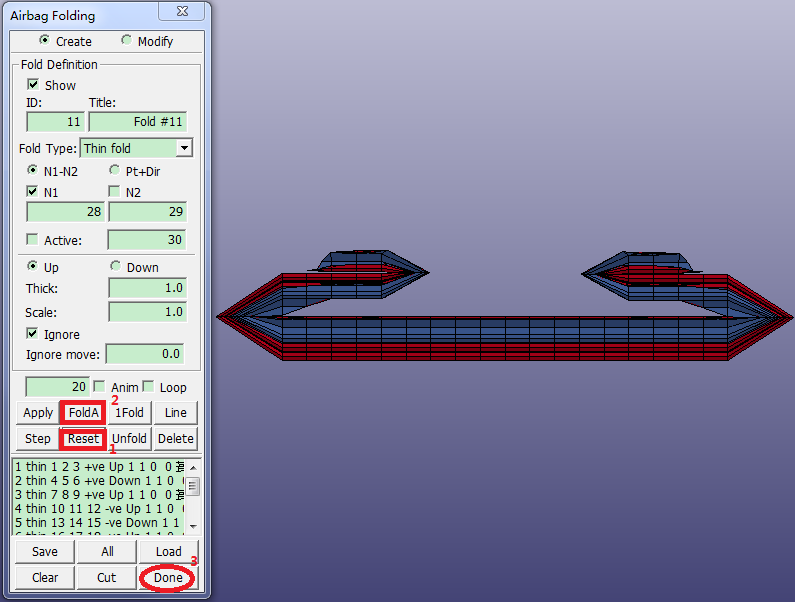Click the Save button
795x602 pixels.
pyautogui.click(x=45, y=552)
